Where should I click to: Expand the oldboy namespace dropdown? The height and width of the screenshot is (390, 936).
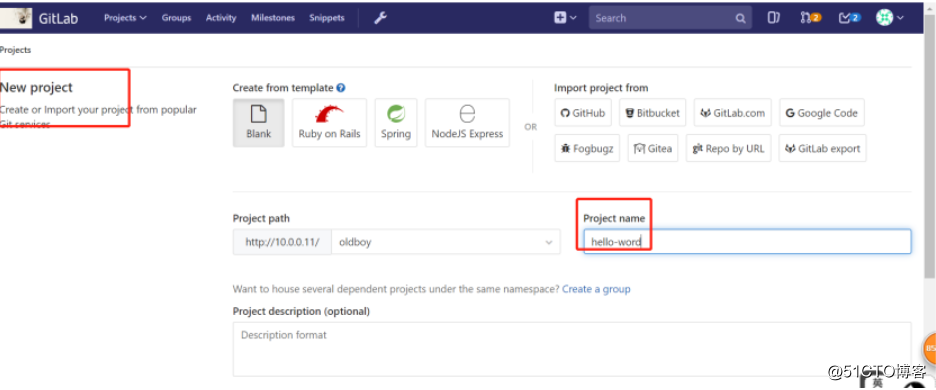click(x=446, y=242)
